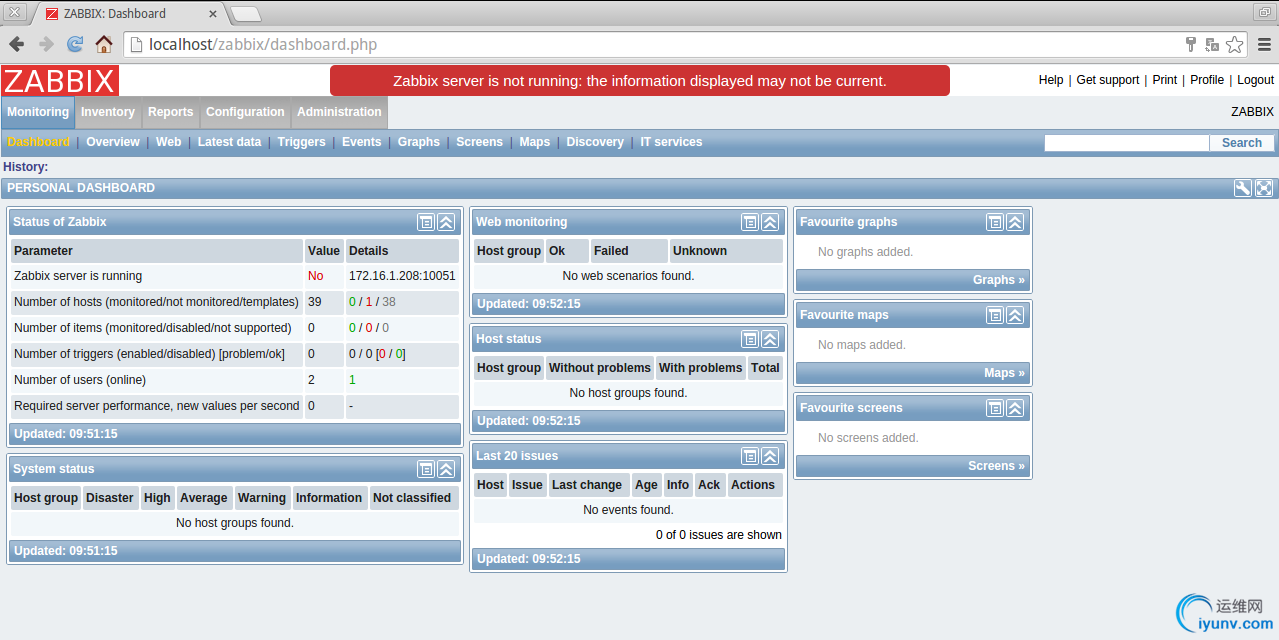Switch to the Administration main tab
The width and height of the screenshot is (1279, 640).
(x=339, y=112)
